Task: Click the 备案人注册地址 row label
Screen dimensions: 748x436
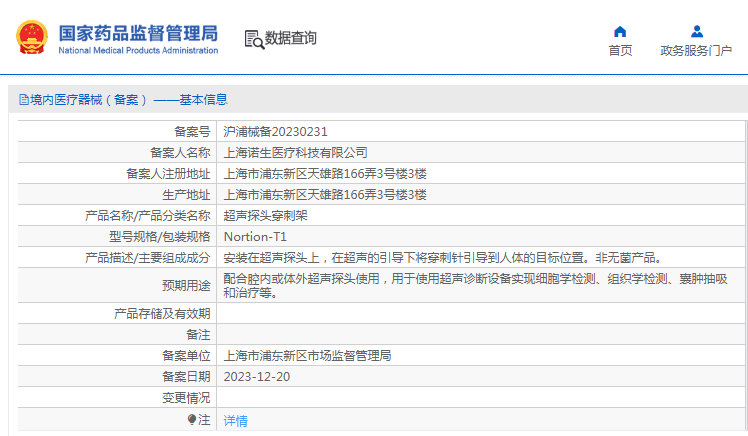Action: [168, 174]
